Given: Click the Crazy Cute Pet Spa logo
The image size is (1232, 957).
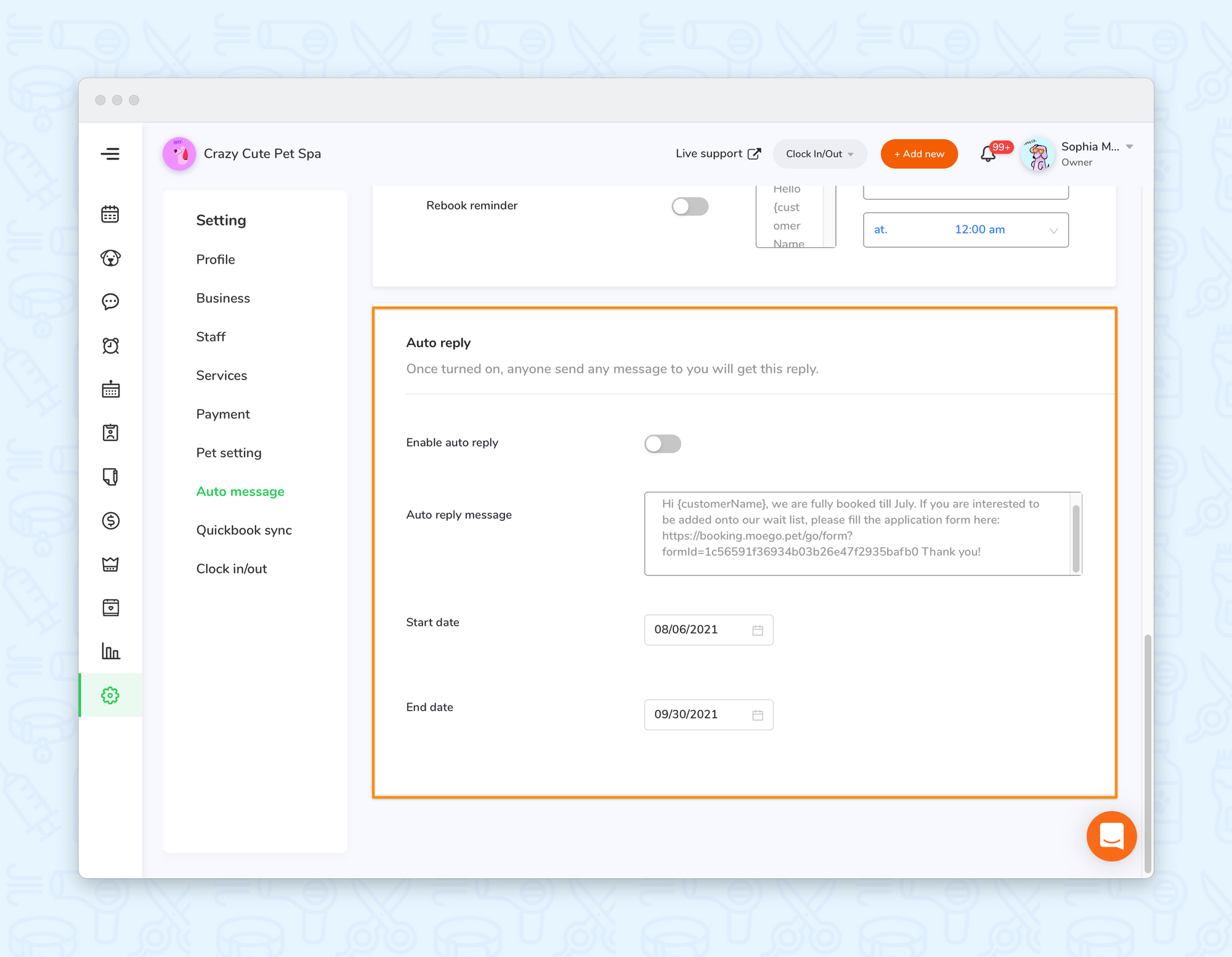Looking at the screenshot, I should pyautogui.click(x=179, y=154).
